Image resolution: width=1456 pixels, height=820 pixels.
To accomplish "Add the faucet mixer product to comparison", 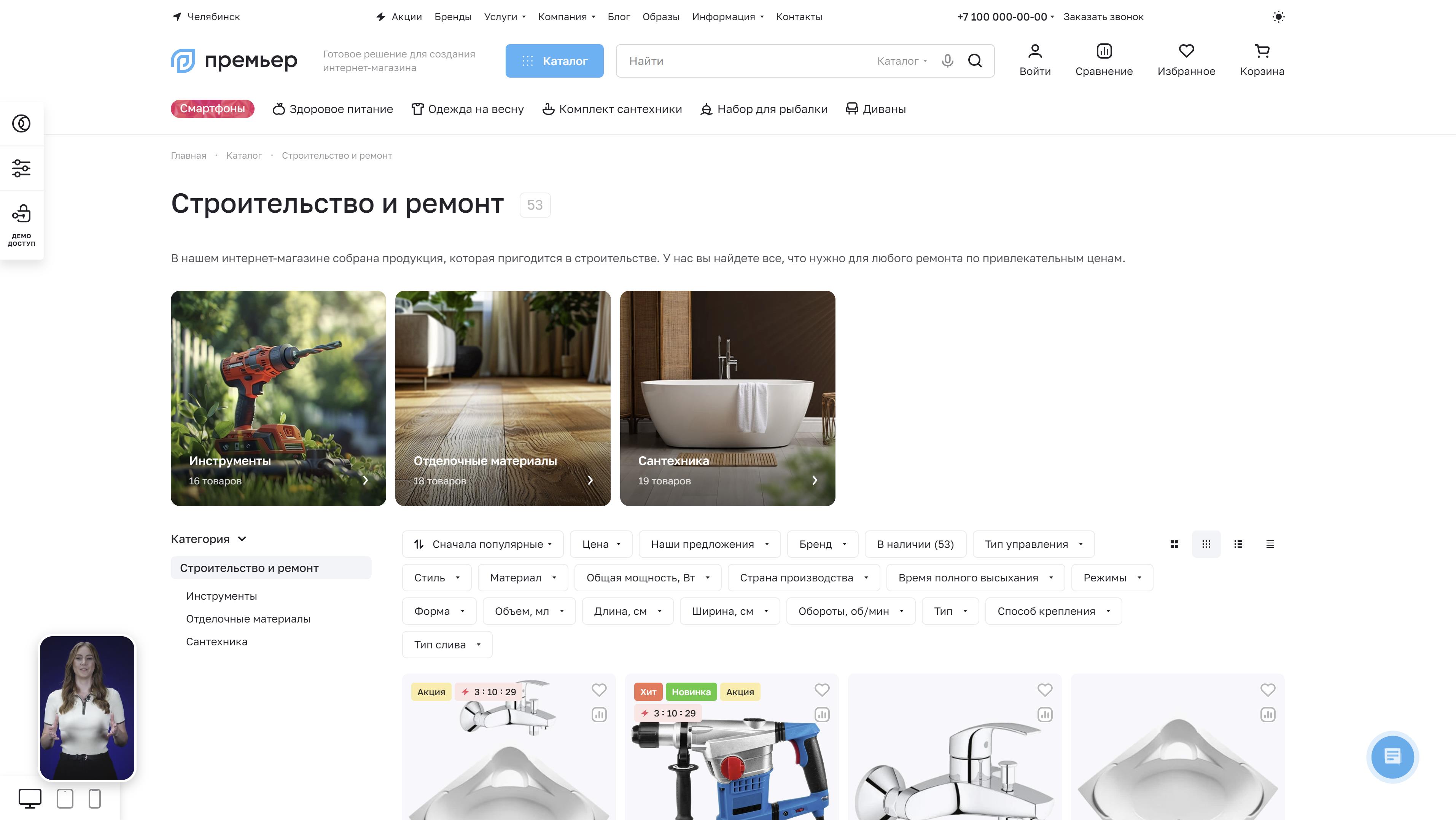I will [x=1044, y=715].
